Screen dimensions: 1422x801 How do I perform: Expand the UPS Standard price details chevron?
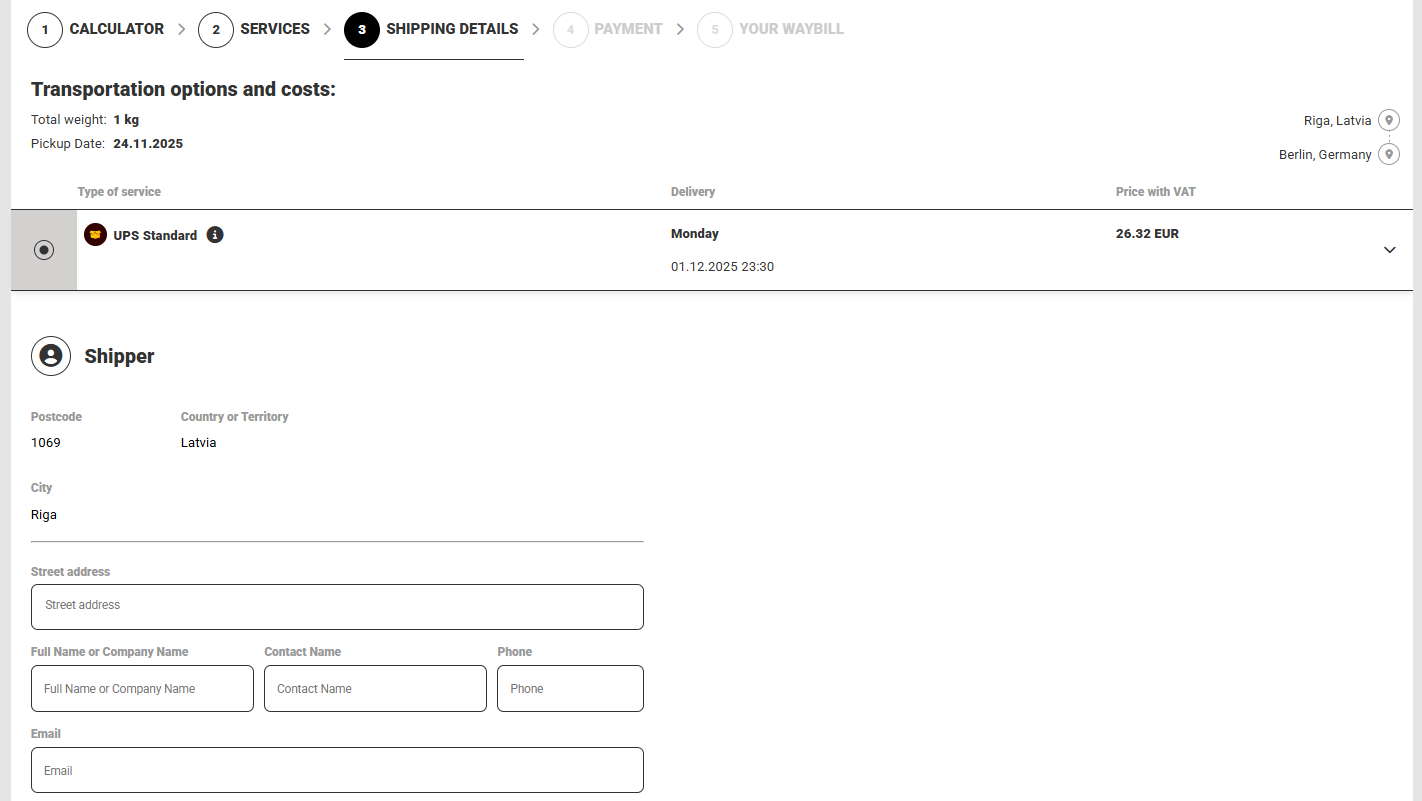point(1389,250)
